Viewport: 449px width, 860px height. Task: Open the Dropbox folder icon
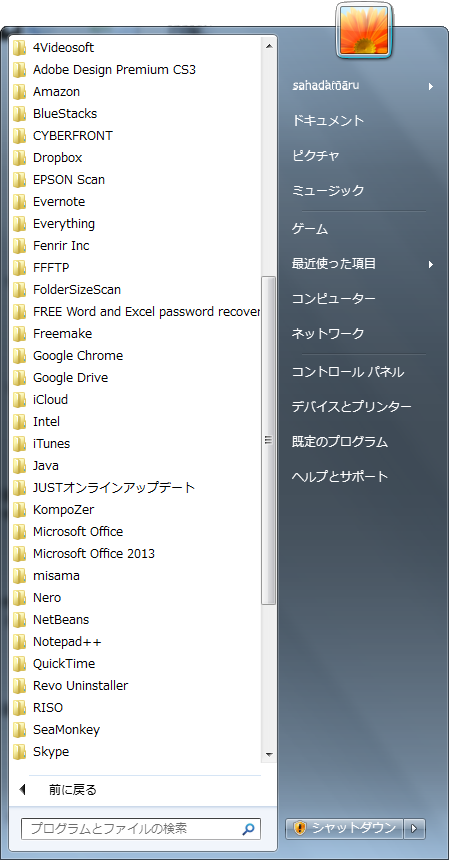click(x=19, y=158)
